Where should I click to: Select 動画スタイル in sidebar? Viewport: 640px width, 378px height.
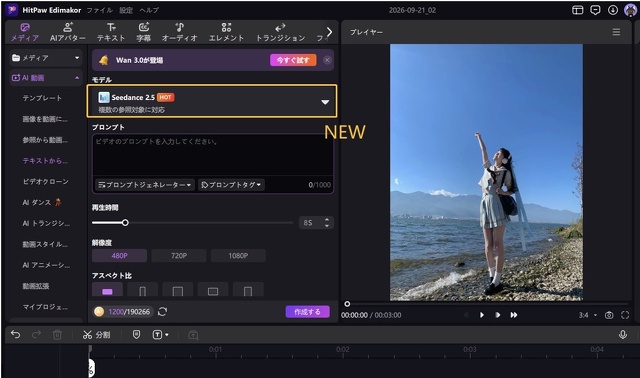pos(45,244)
